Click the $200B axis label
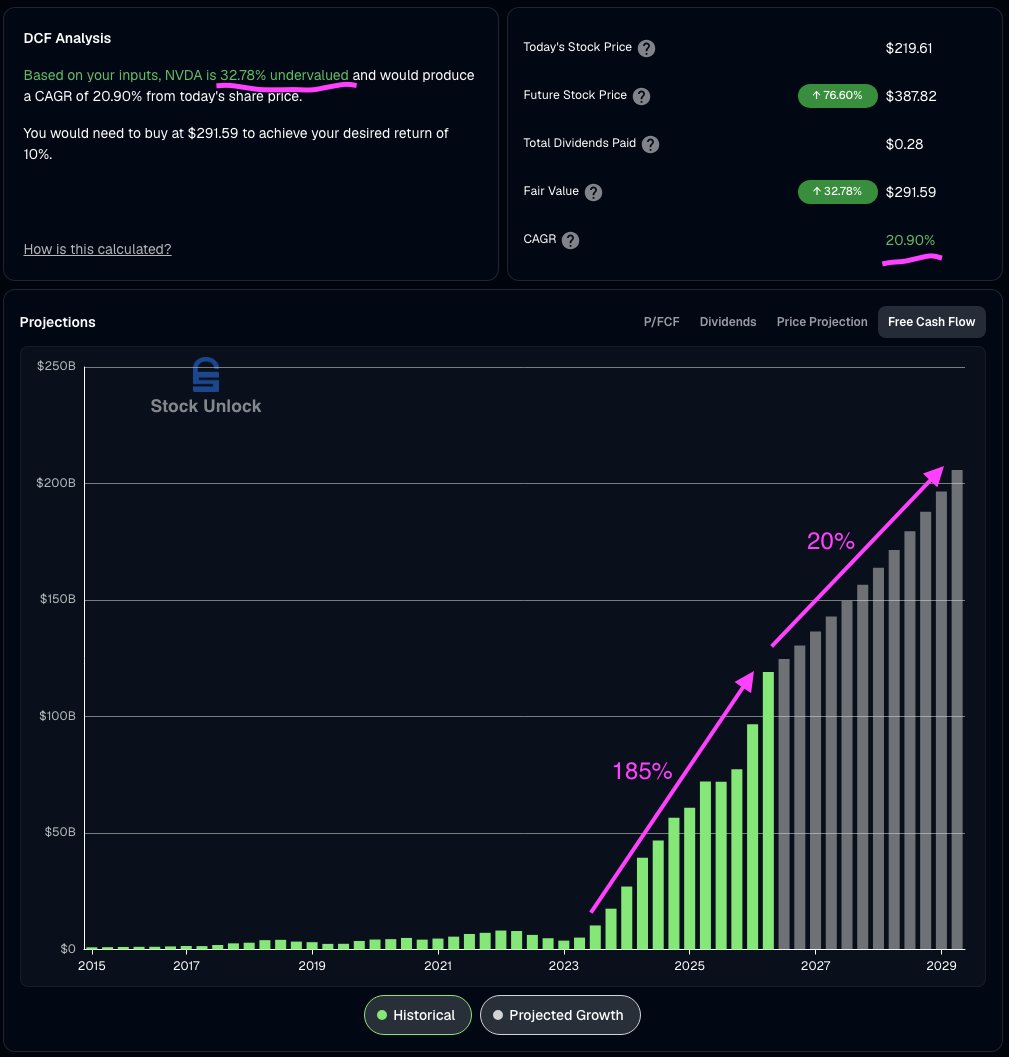This screenshot has width=1009, height=1057. pyautogui.click(x=56, y=483)
